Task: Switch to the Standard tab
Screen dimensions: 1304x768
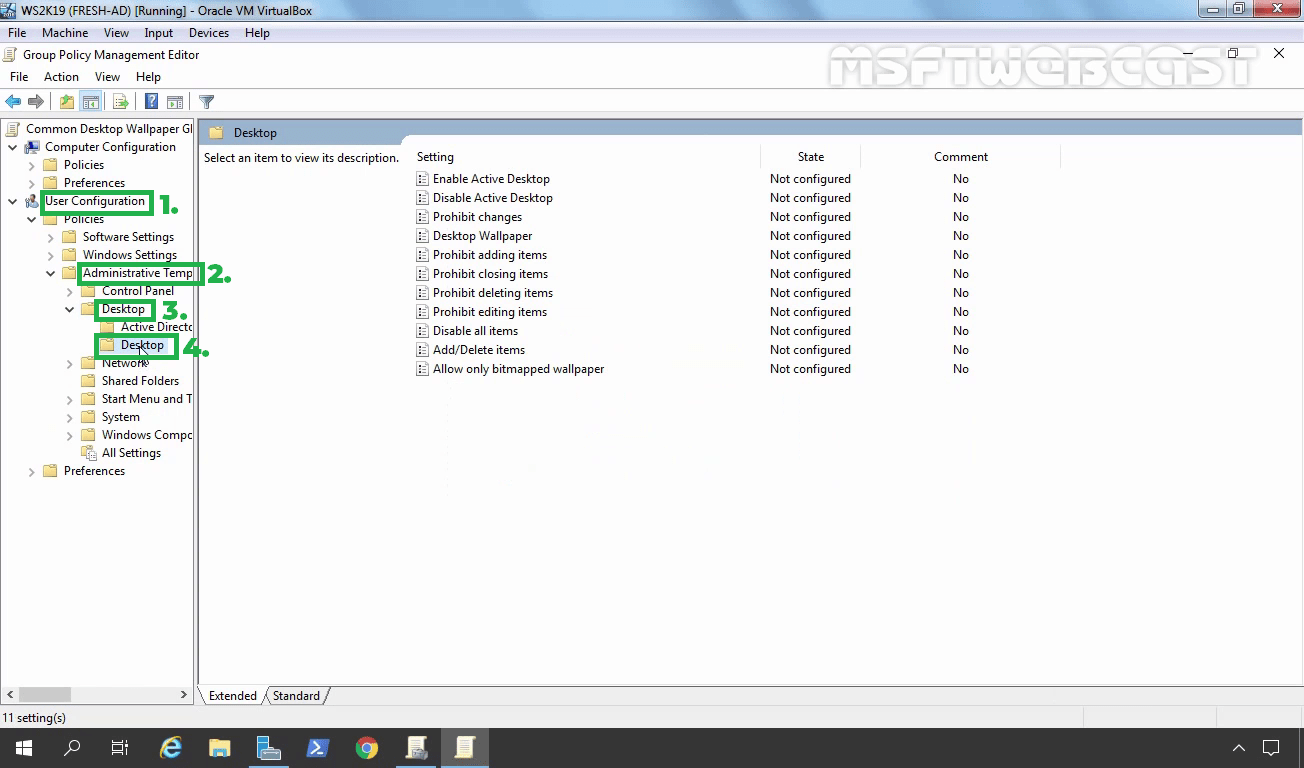Action: pos(296,695)
